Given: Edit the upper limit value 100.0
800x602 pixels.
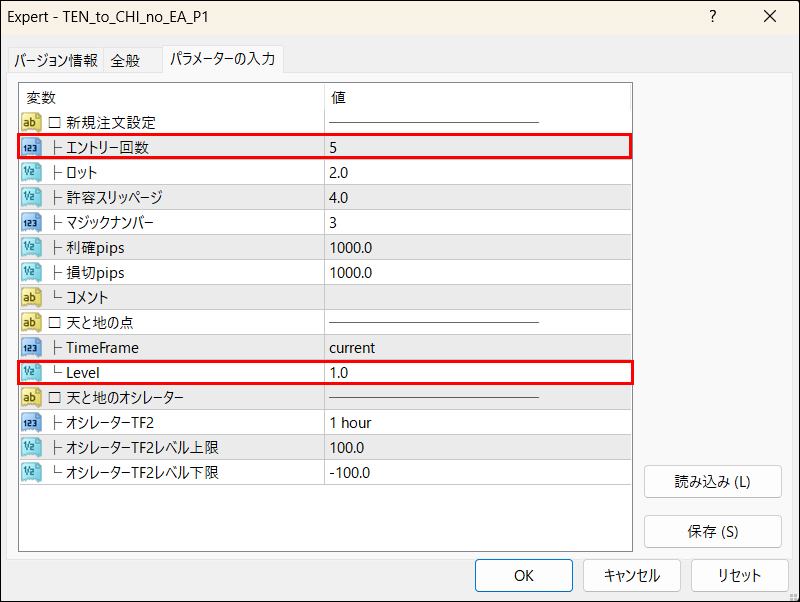Looking at the screenshot, I should (478, 447).
